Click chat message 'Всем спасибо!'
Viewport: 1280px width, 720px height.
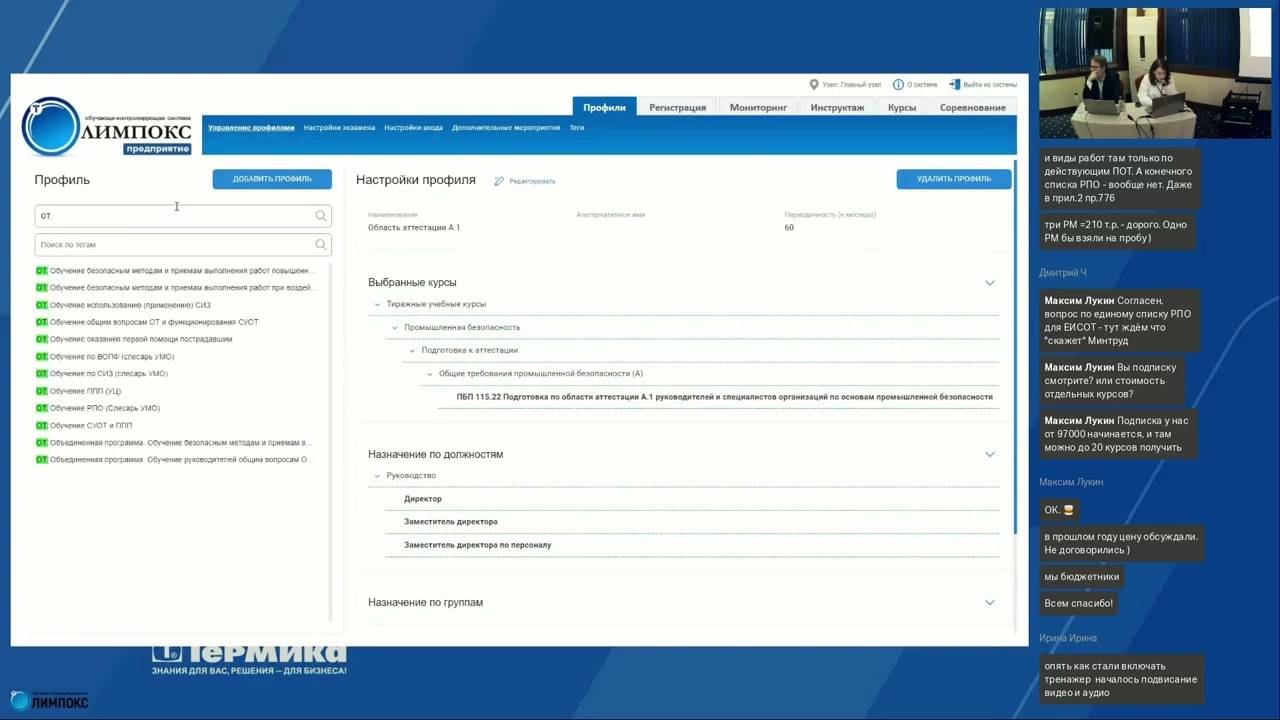[x=1079, y=603]
